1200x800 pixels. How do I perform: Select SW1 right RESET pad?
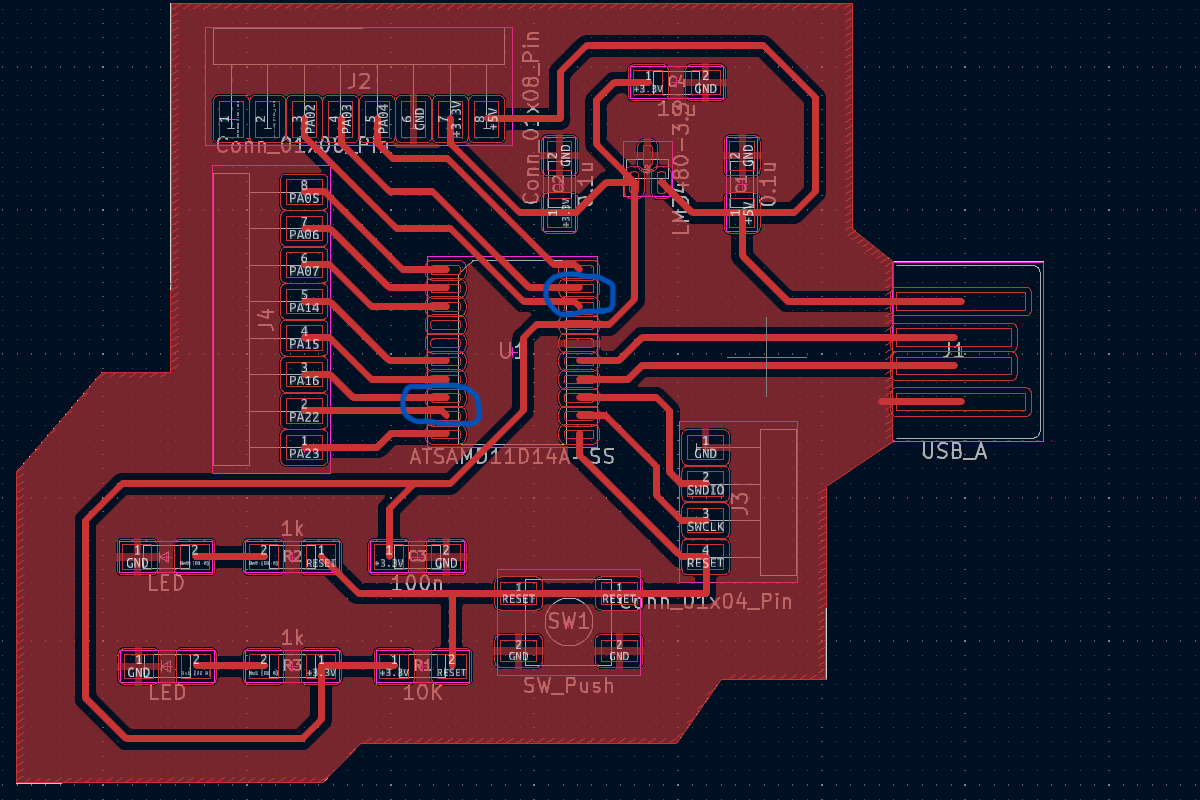coord(618,593)
